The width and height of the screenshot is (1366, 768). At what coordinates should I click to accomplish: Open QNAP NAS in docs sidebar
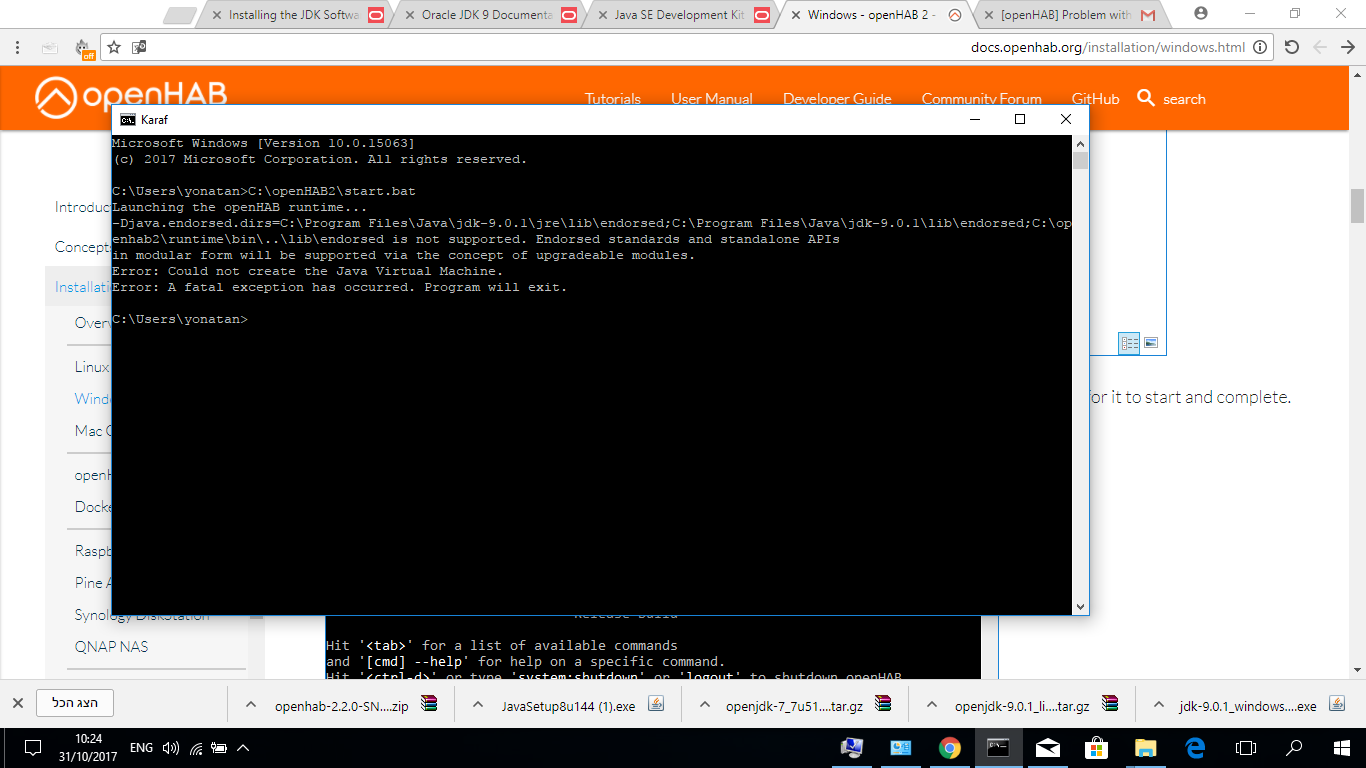(x=111, y=647)
